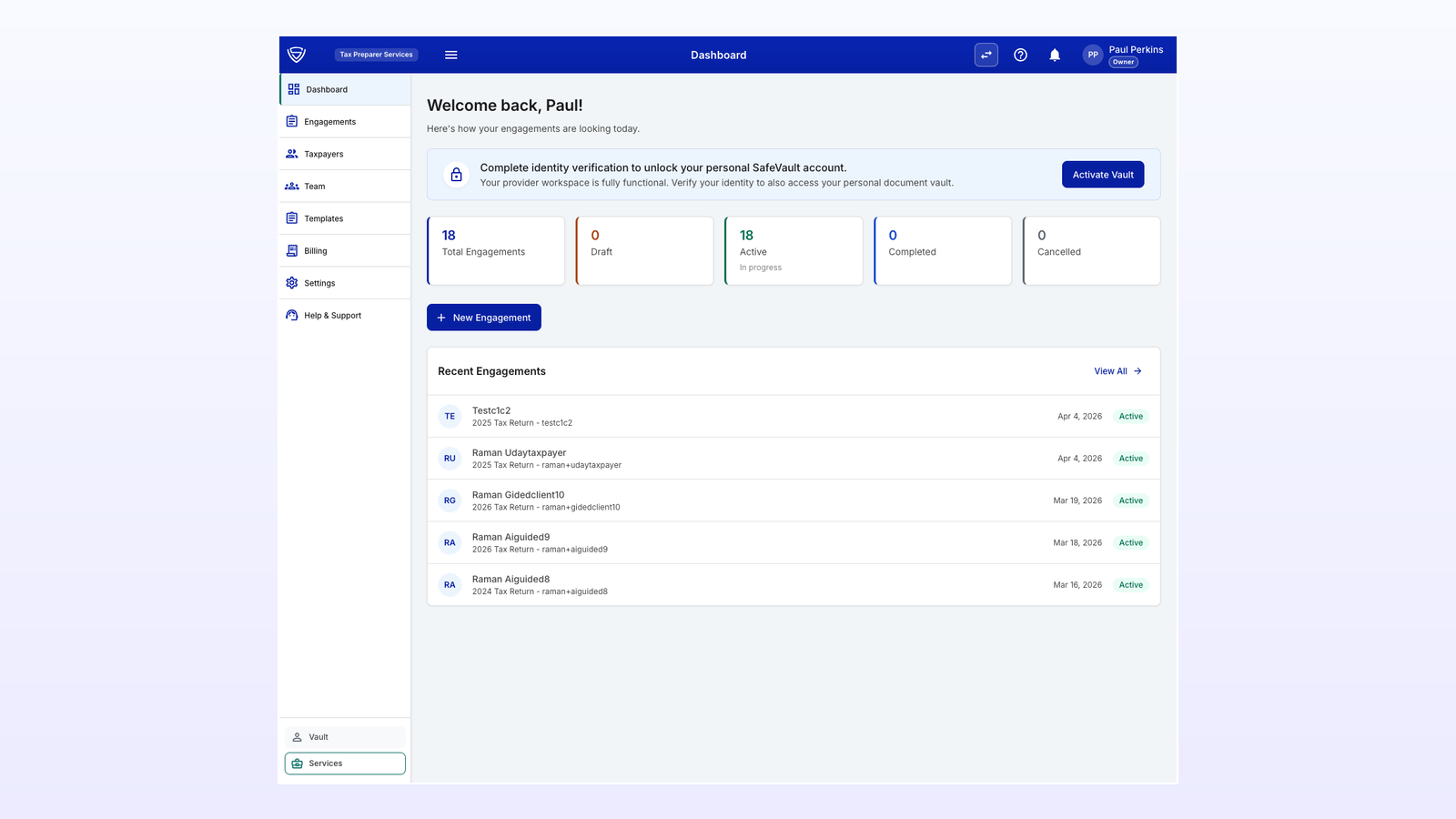
Task: Click the Mar 18, 2026 date
Action: (1077, 542)
